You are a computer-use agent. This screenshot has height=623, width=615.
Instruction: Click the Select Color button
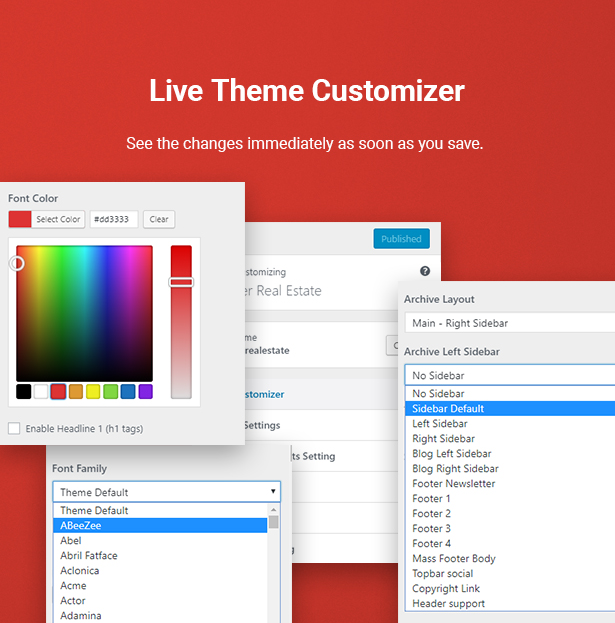pyautogui.click(x=58, y=219)
